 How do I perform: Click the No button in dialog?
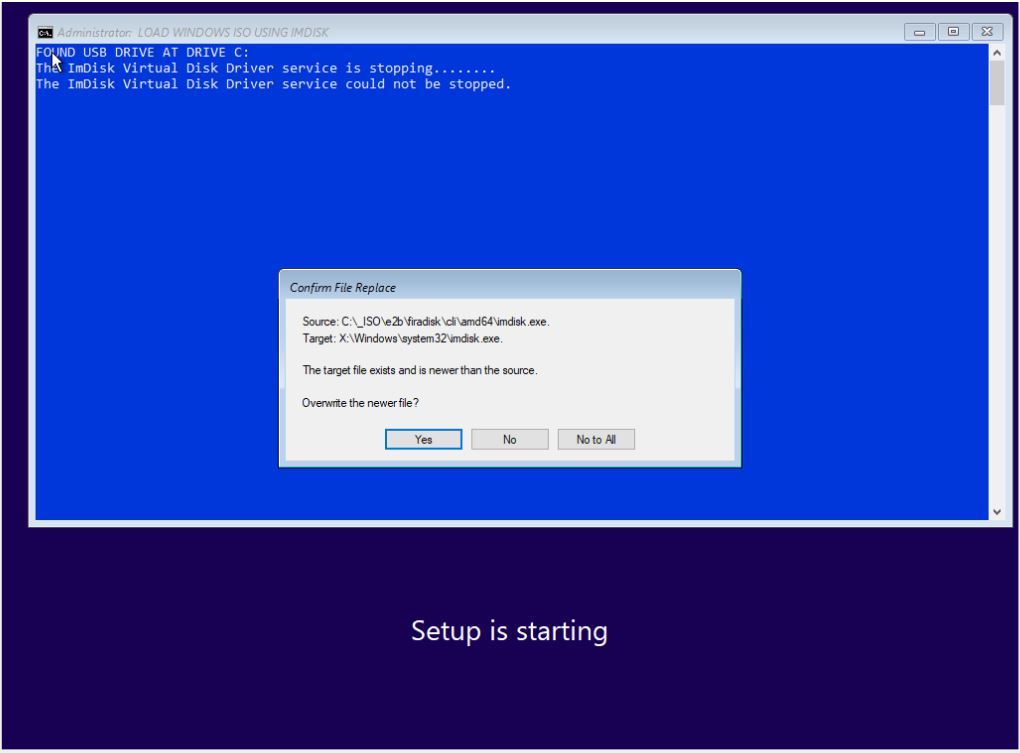click(x=509, y=440)
